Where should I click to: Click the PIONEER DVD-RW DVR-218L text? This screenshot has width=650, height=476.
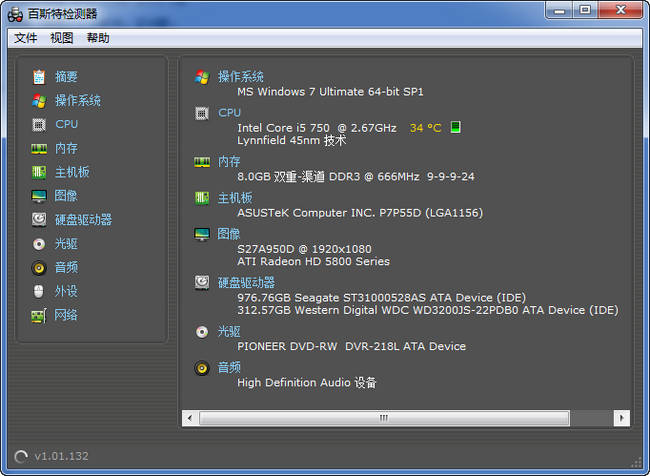(x=352, y=347)
